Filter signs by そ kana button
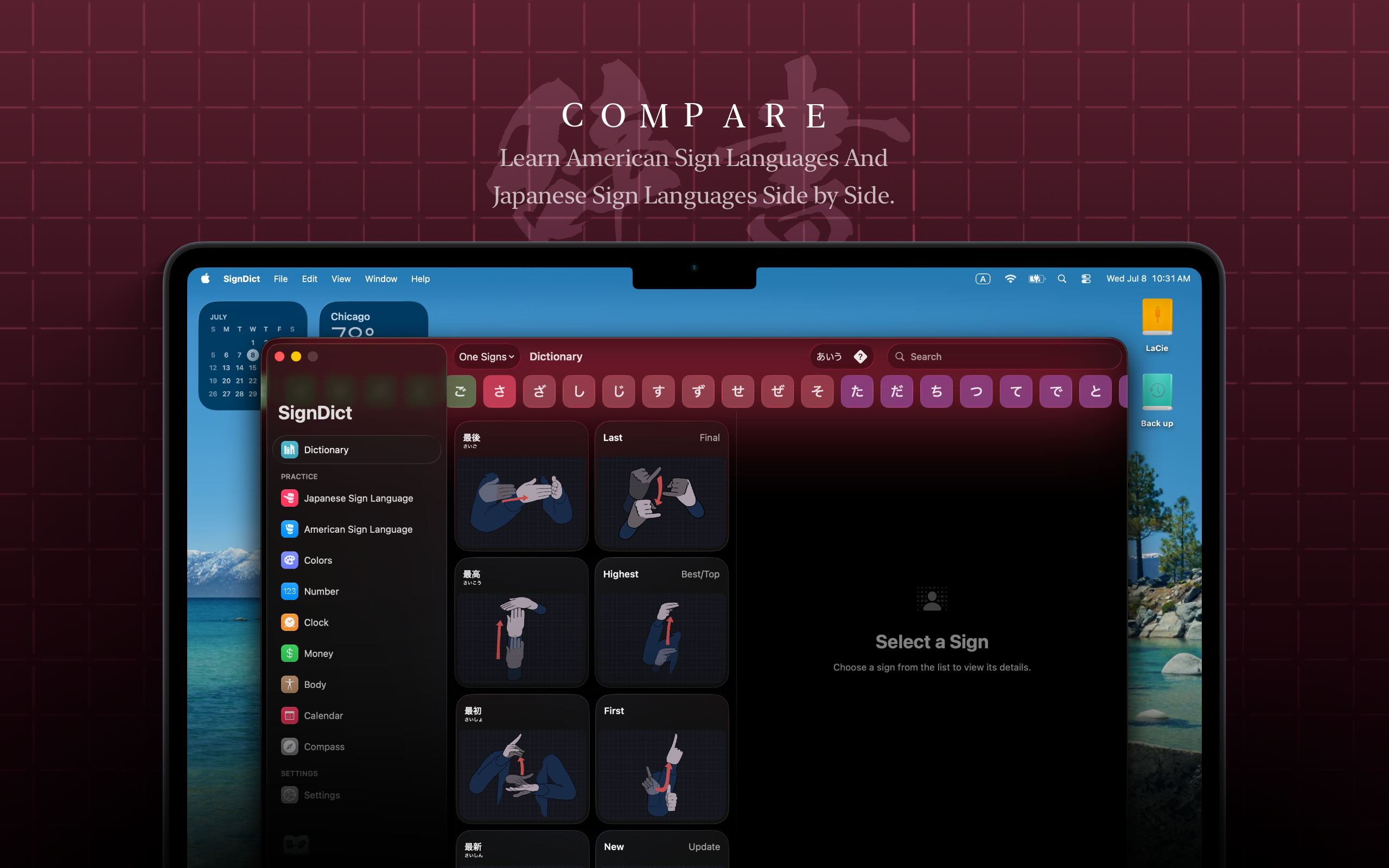 [x=817, y=392]
